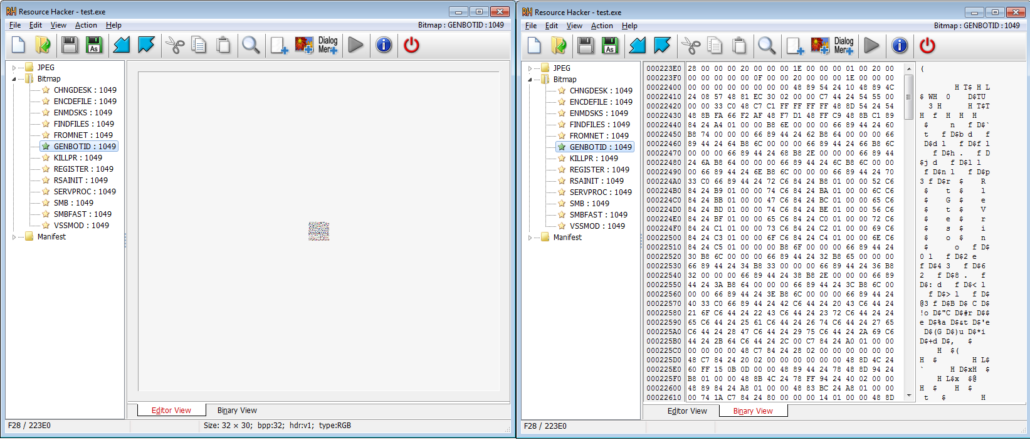The image size is (1030, 440).
Task: Click Save icon in right window toolbar
Action: pos(585,45)
